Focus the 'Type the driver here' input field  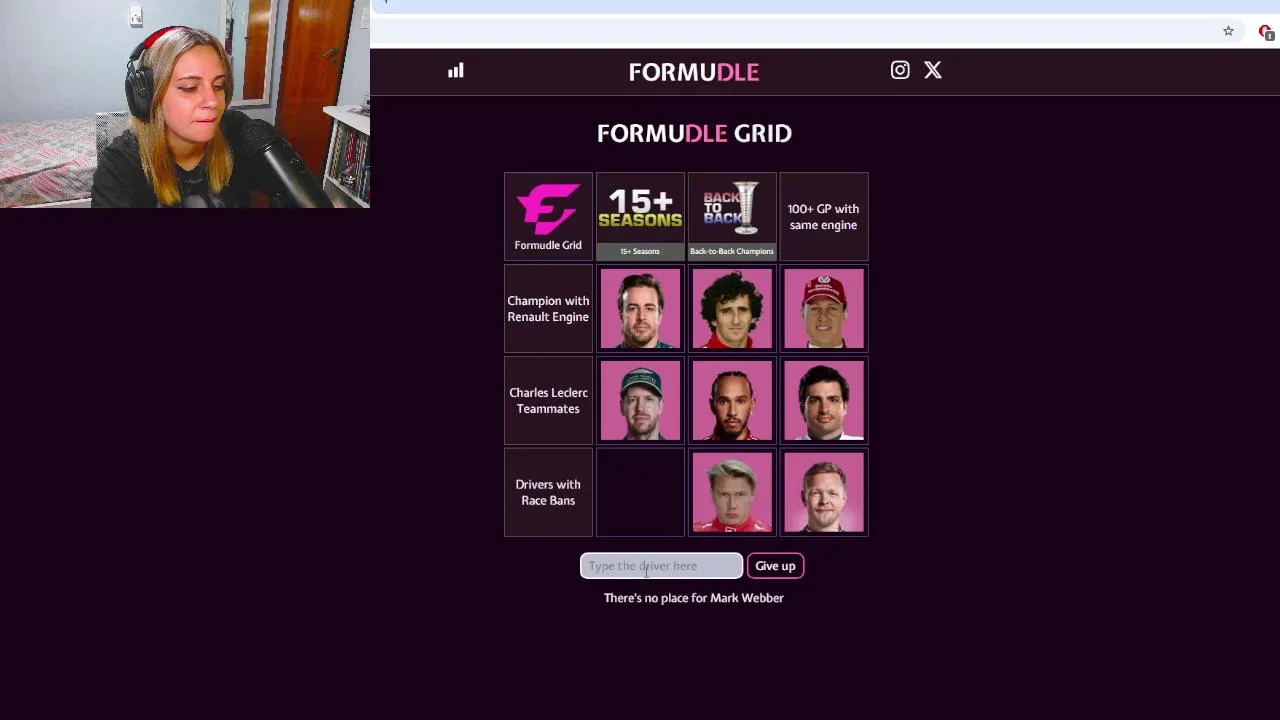661,566
